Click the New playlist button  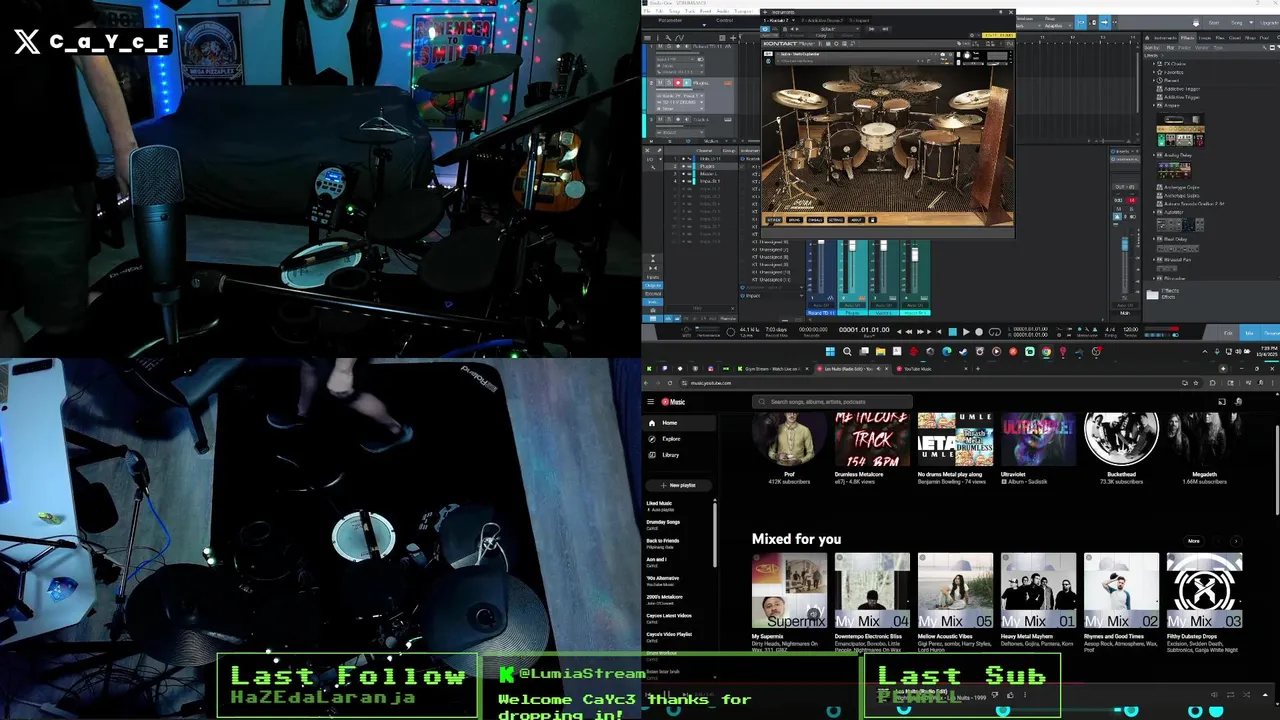678,485
